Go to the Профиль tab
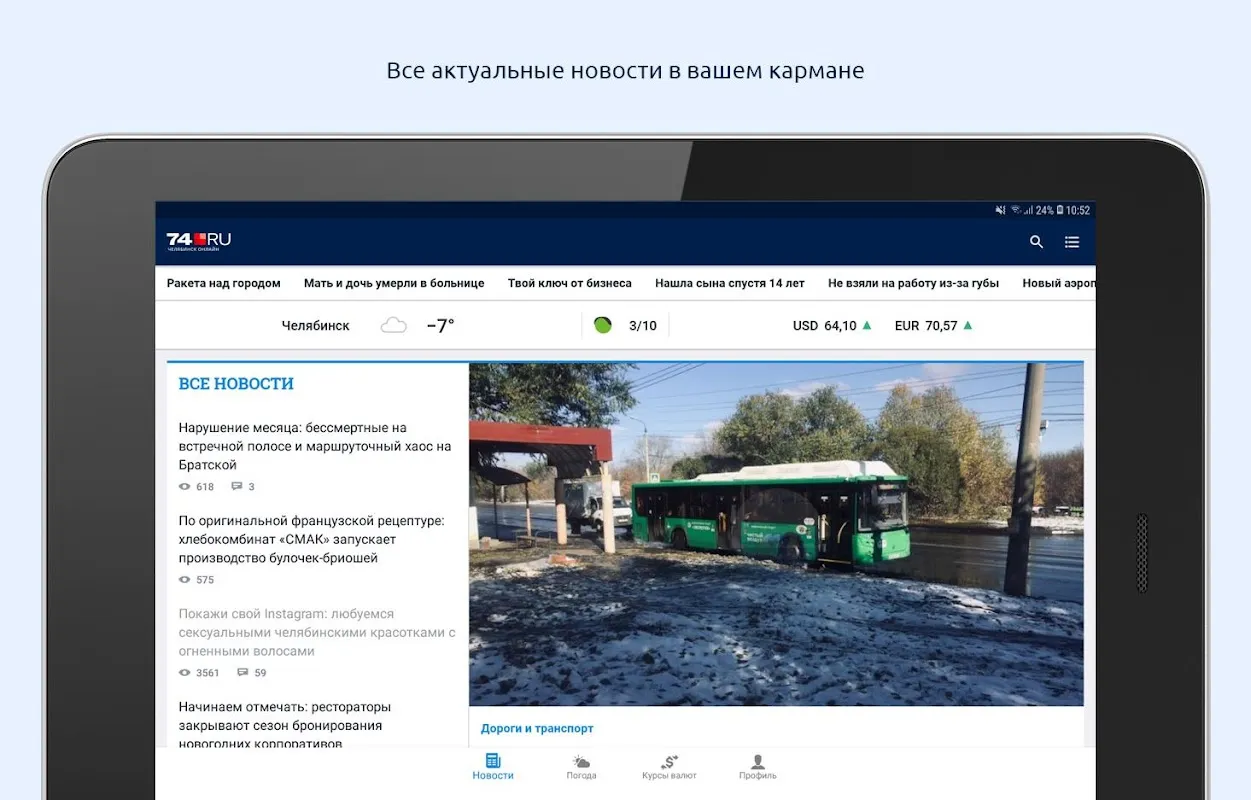The image size is (1251, 800). (x=757, y=767)
